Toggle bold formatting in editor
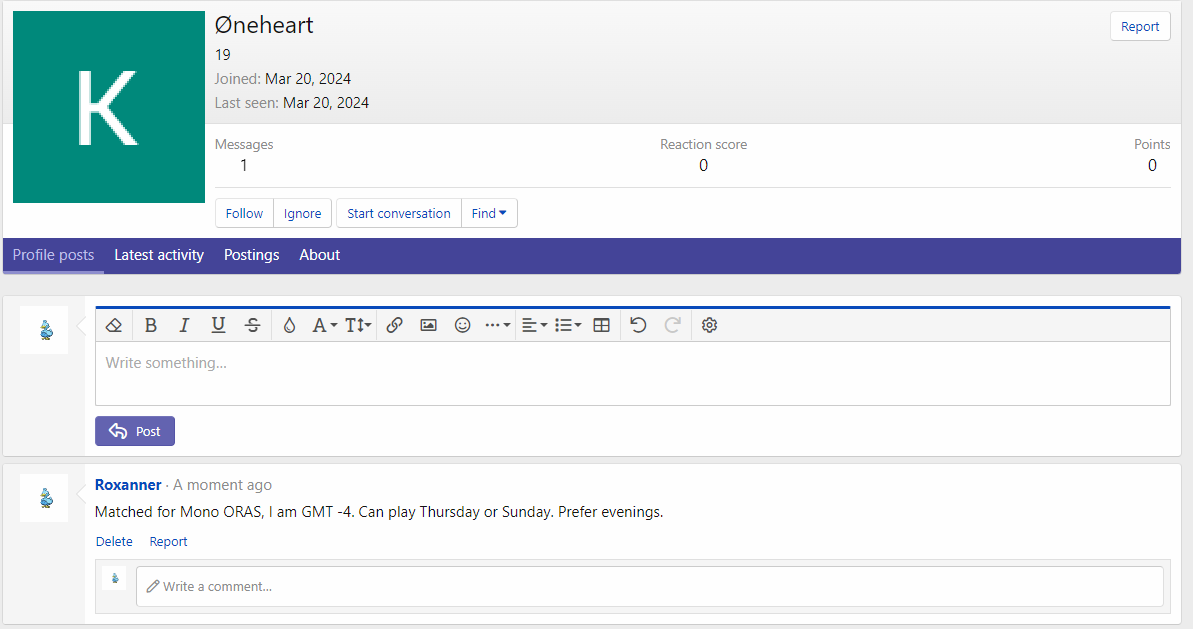This screenshot has width=1193, height=629. point(151,325)
